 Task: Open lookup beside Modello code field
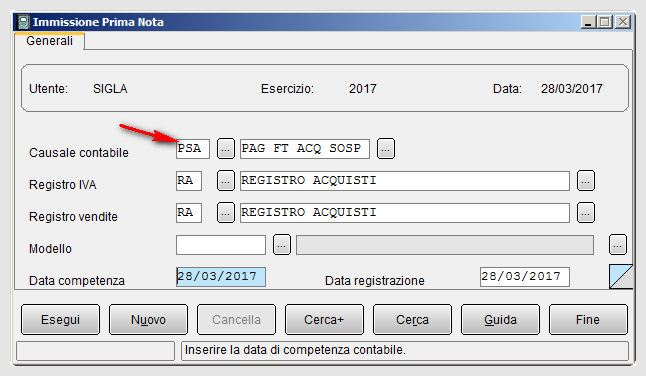click(282, 245)
